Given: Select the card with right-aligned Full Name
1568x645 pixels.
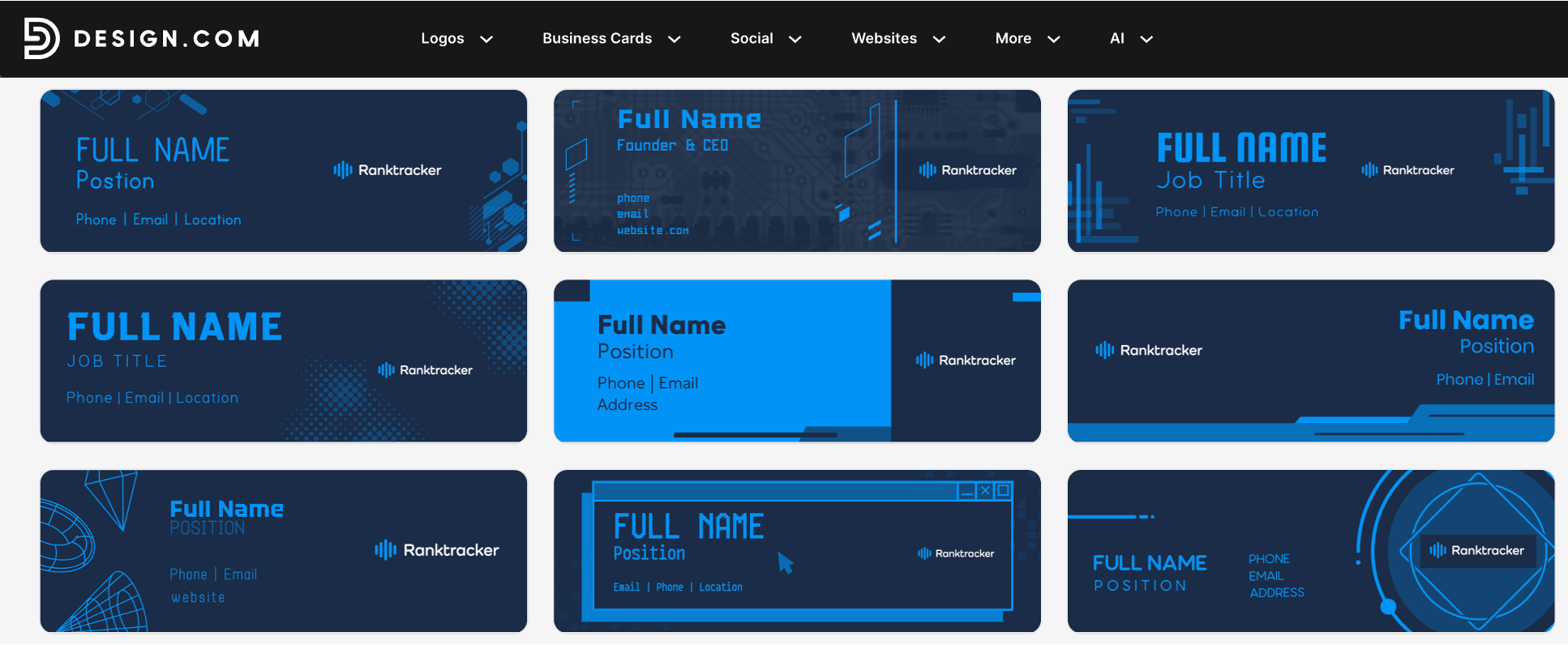Looking at the screenshot, I should pos(1311,361).
